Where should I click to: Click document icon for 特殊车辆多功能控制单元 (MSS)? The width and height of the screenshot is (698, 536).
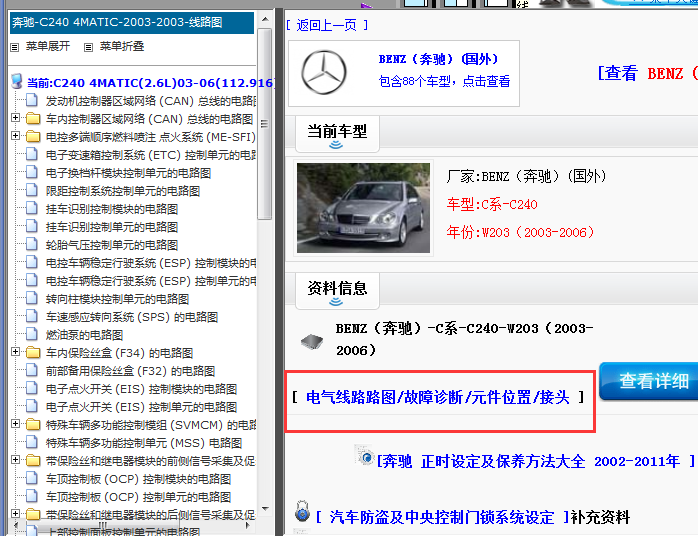pos(32,442)
